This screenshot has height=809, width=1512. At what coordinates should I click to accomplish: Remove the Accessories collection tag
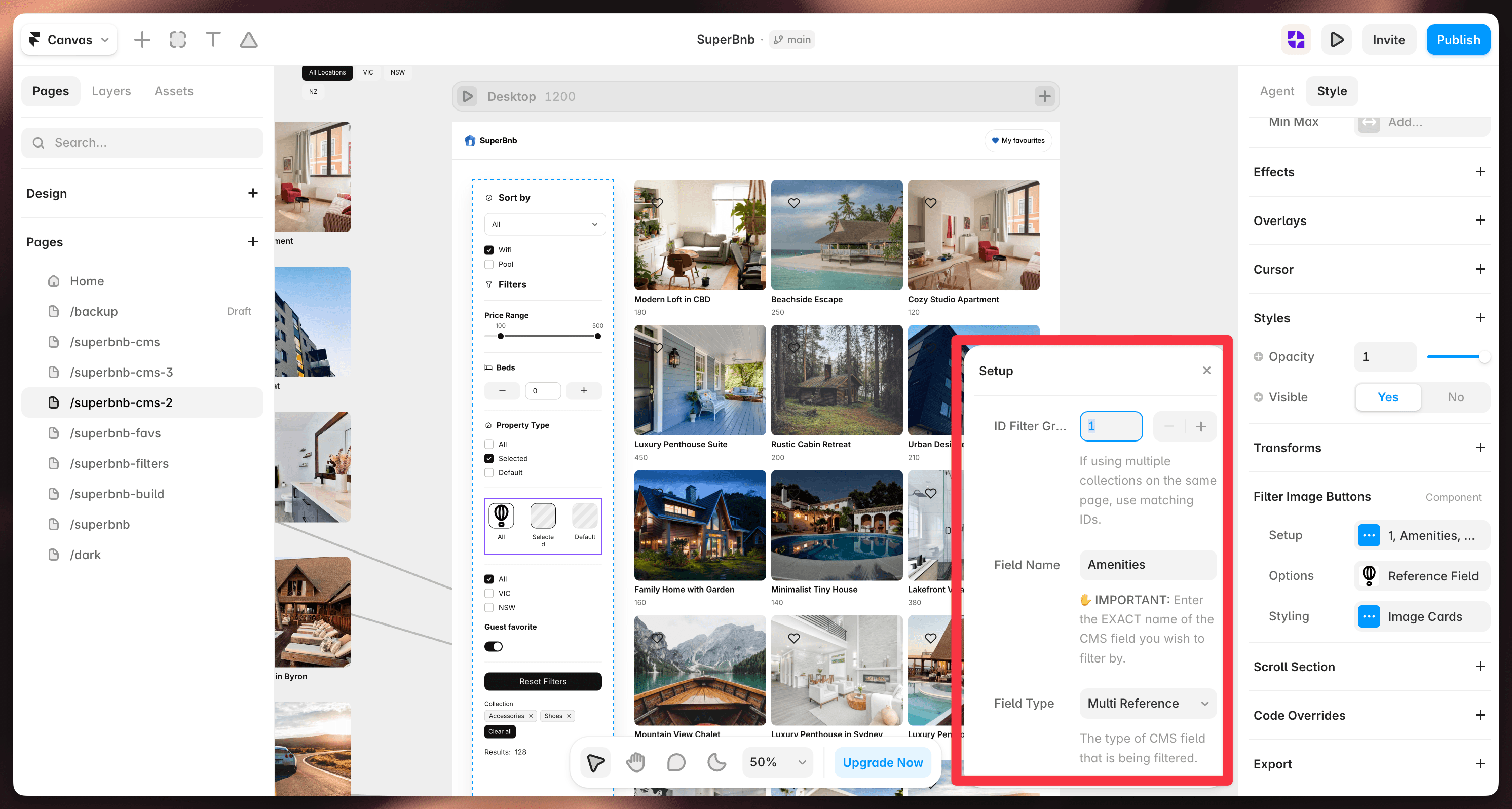[x=531, y=716]
